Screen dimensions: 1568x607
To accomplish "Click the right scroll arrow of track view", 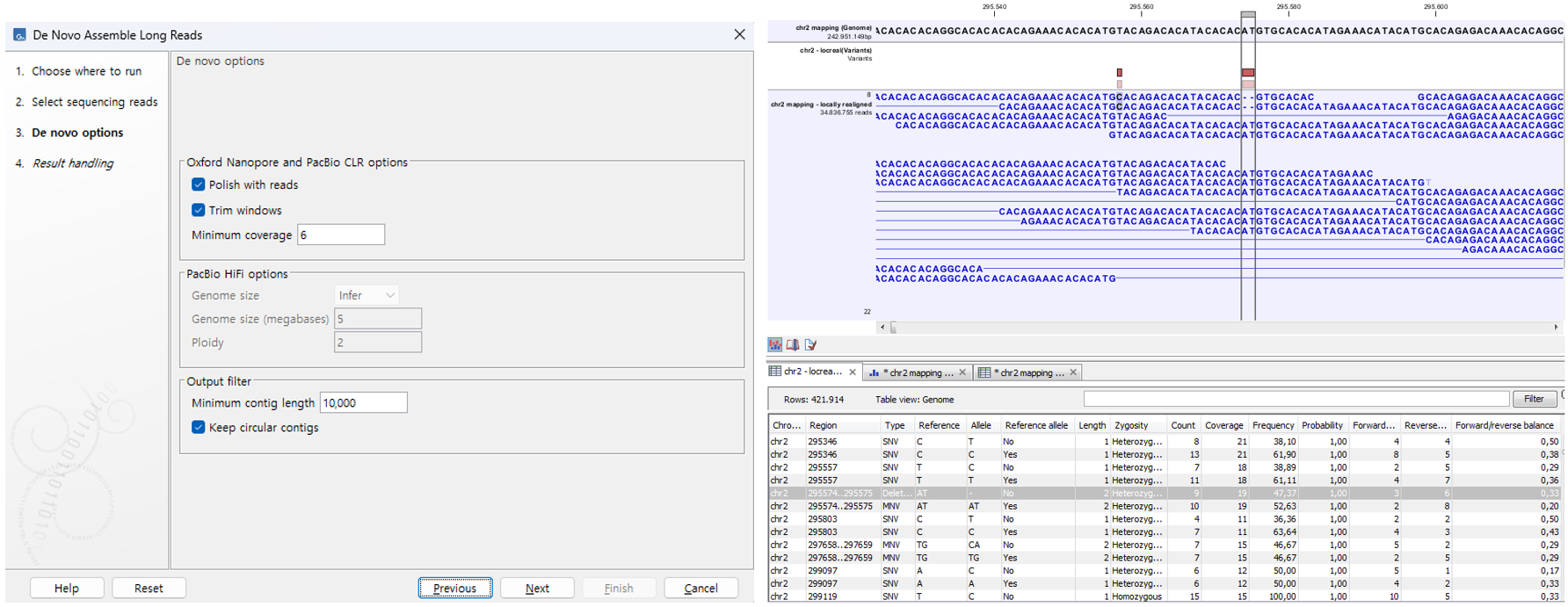I will tap(1556, 327).
